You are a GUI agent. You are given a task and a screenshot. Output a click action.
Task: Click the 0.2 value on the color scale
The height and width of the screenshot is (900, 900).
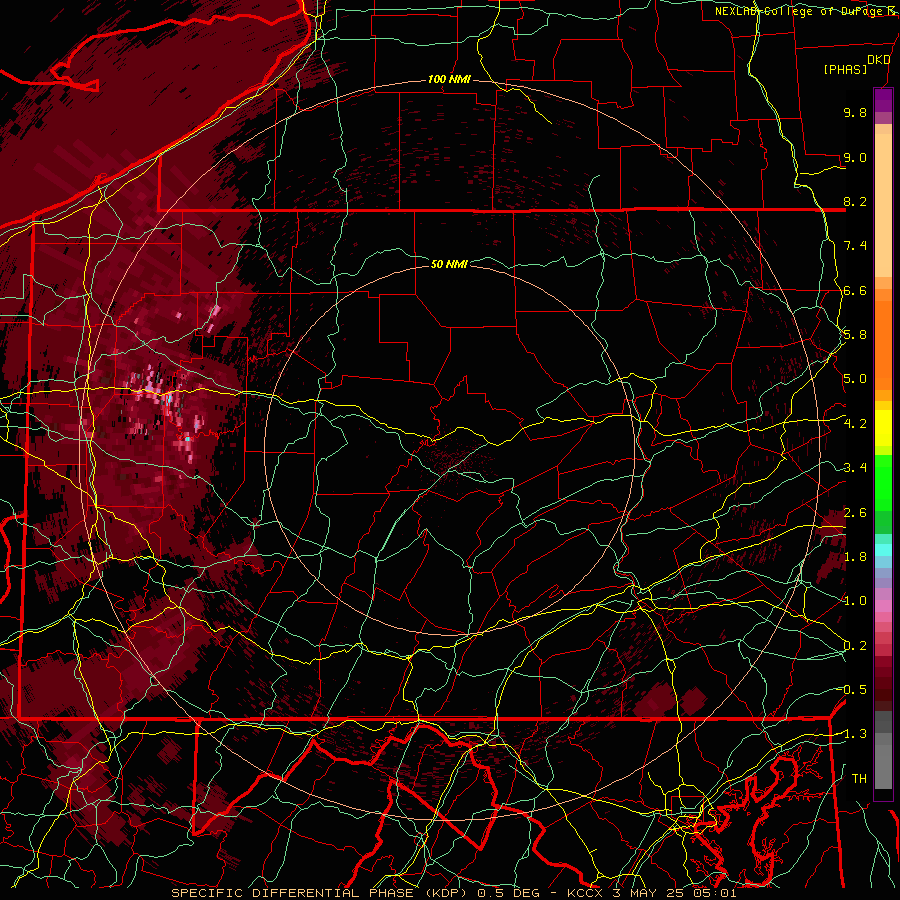click(x=855, y=646)
